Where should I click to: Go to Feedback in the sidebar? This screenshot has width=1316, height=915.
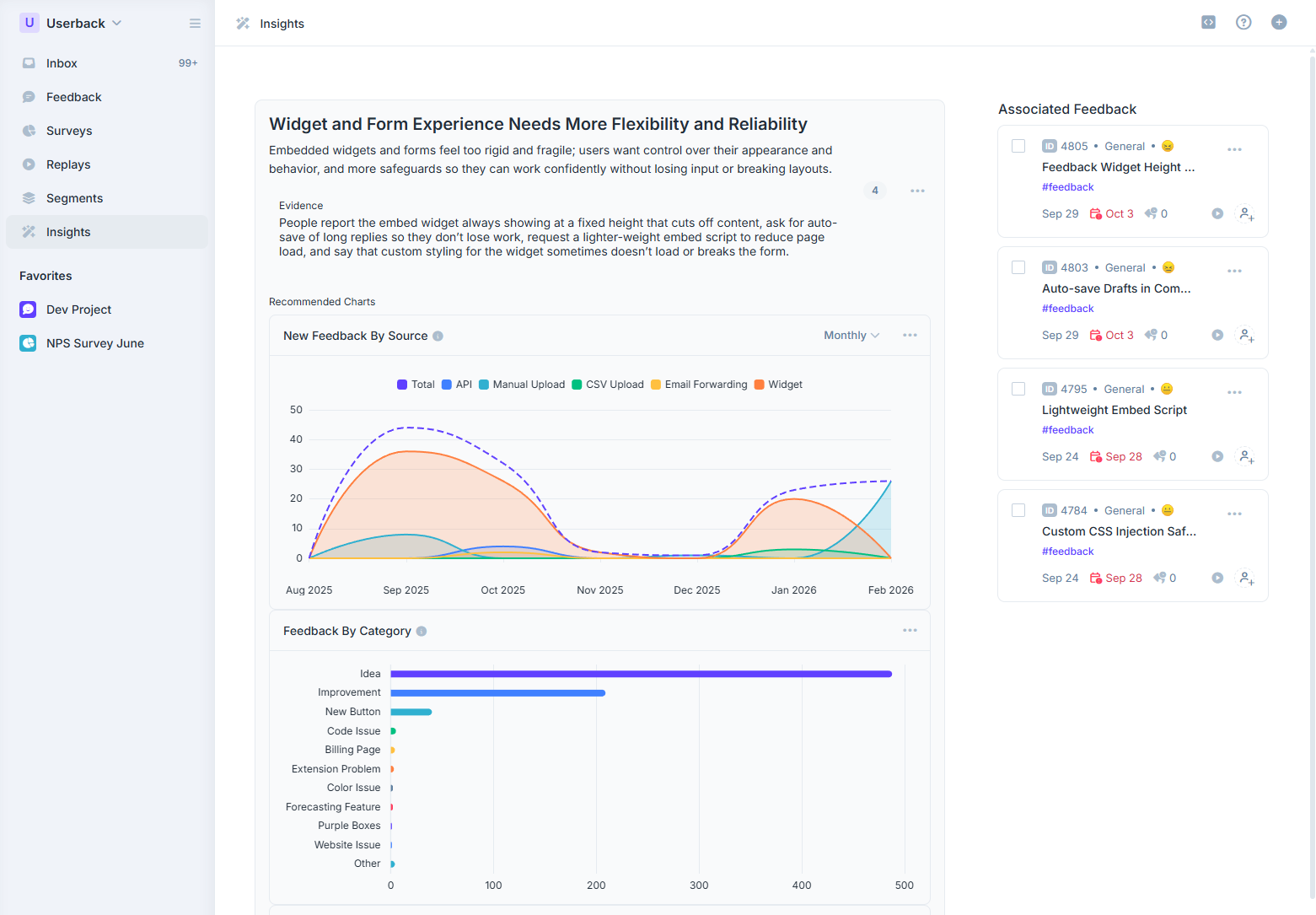[x=107, y=97]
